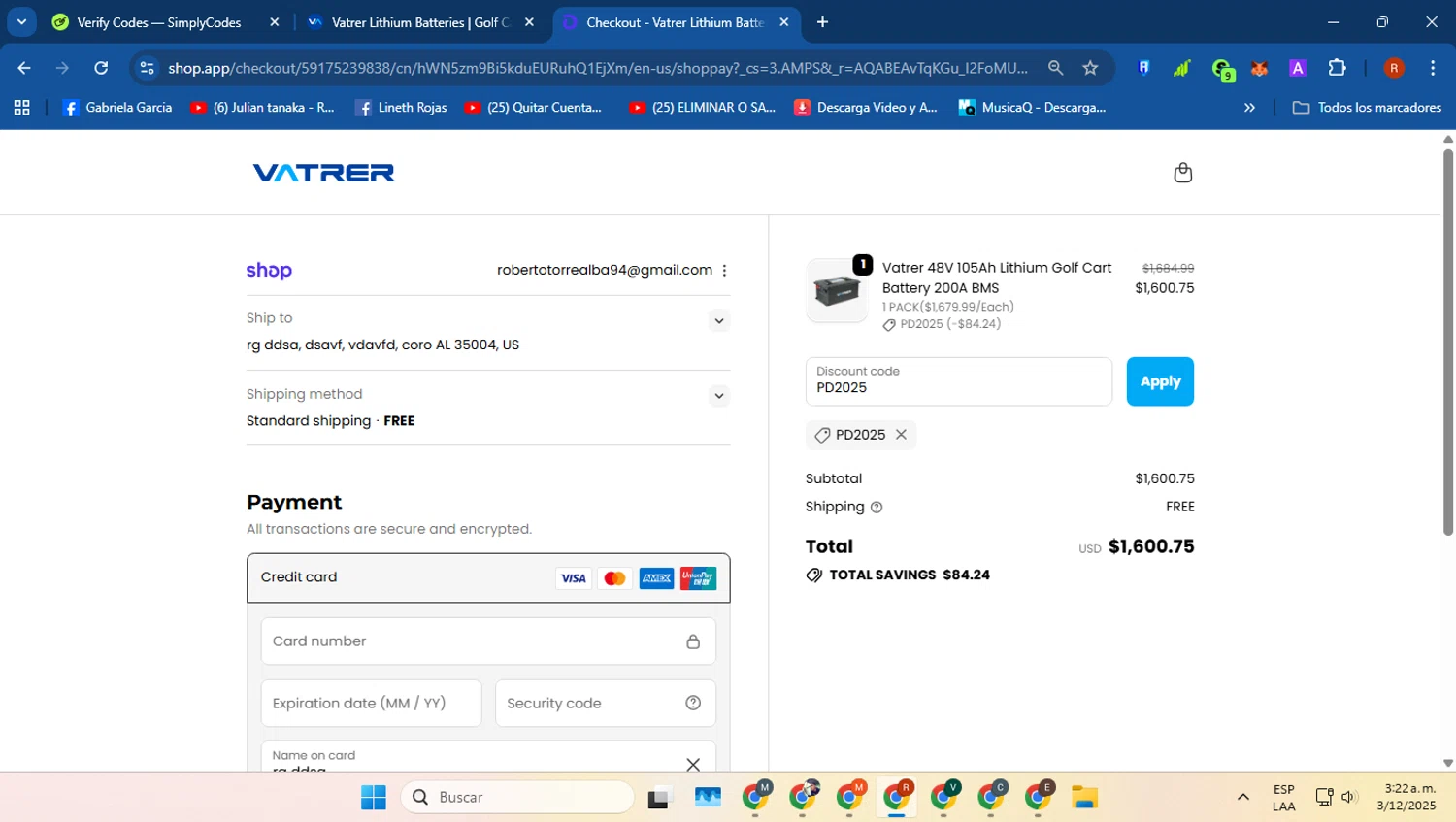Open MusicaQ - Descarga bookmark
1456x822 pixels.
(1033, 108)
